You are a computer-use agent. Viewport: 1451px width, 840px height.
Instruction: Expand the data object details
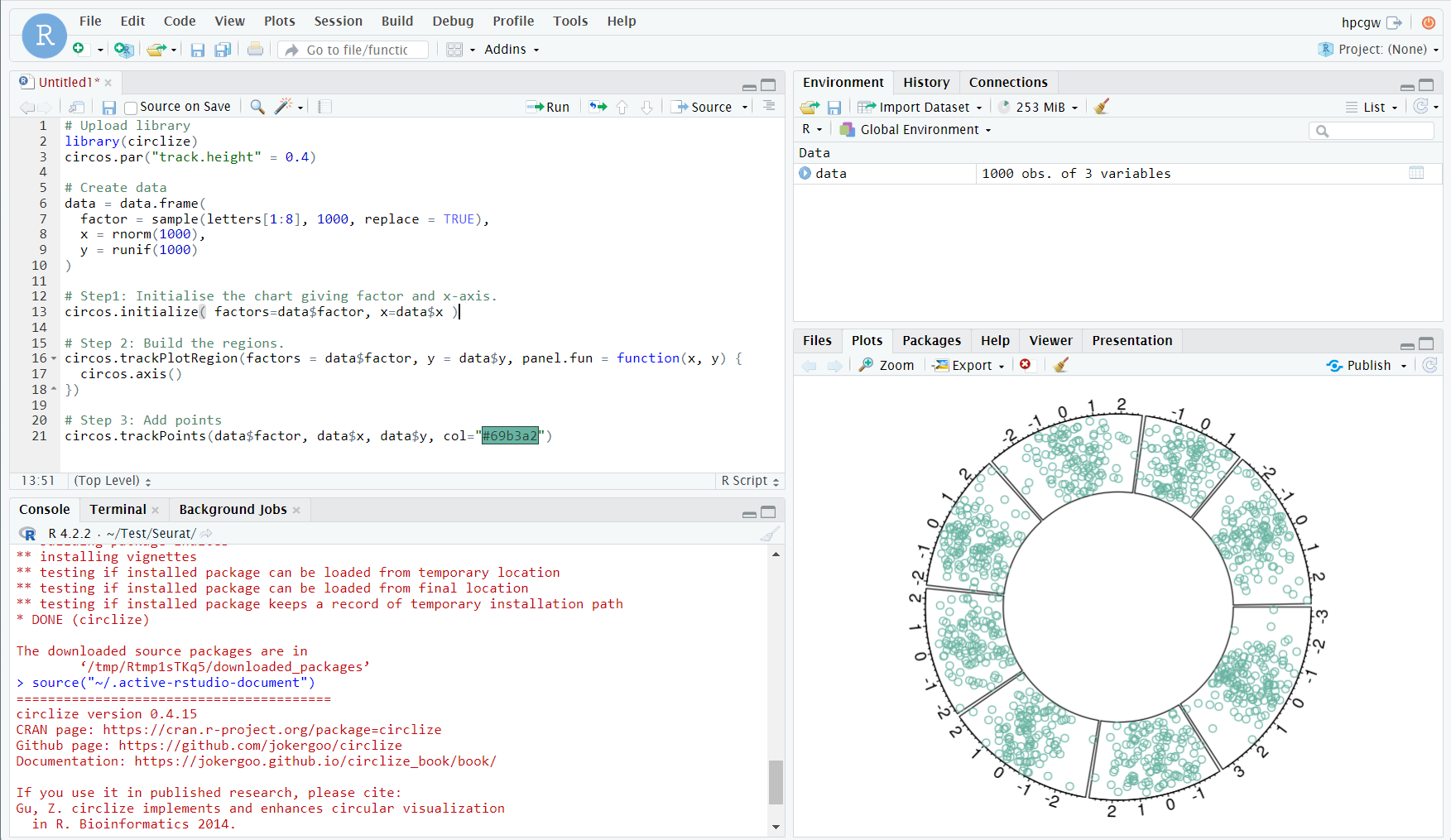[x=805, y=173]
